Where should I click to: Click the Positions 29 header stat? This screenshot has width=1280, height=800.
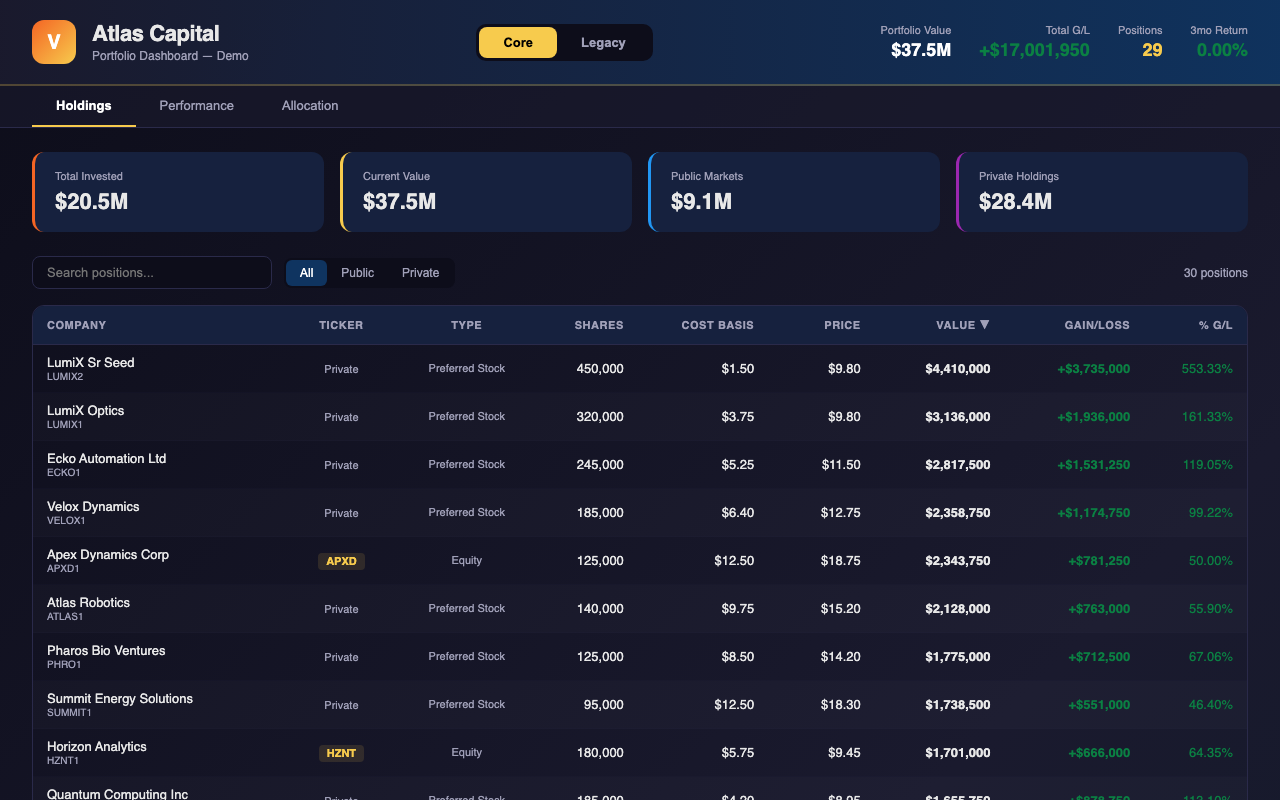click(x=1140, y=42)
